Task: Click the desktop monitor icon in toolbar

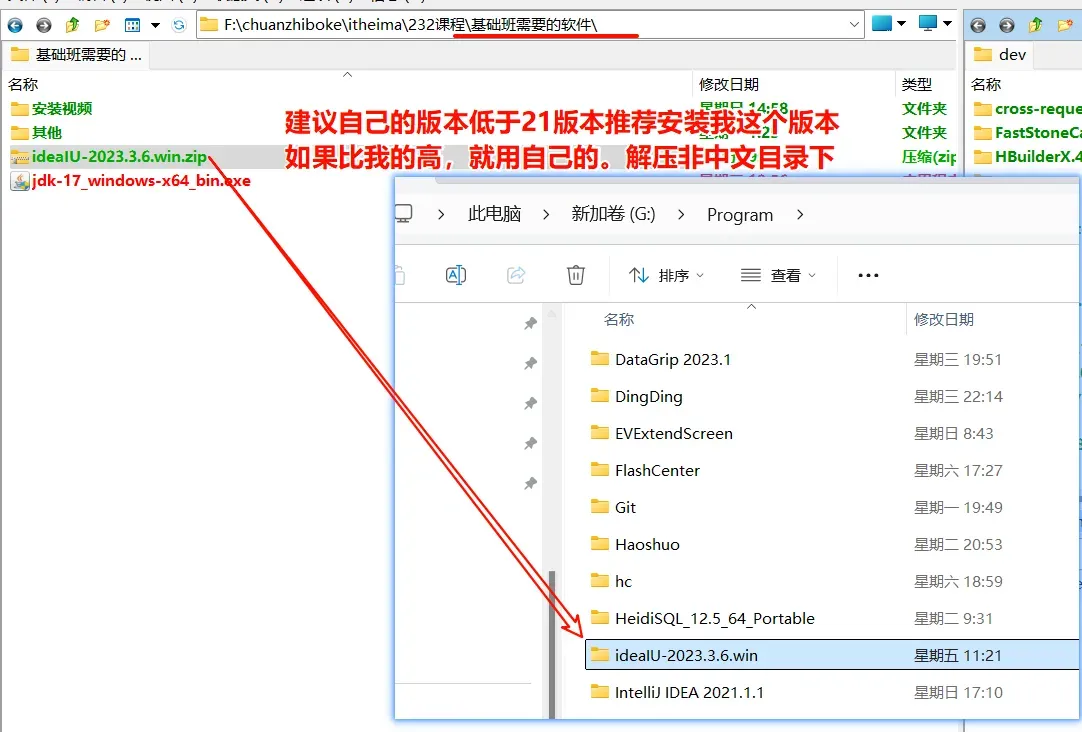Action: (x=928, y=23)
